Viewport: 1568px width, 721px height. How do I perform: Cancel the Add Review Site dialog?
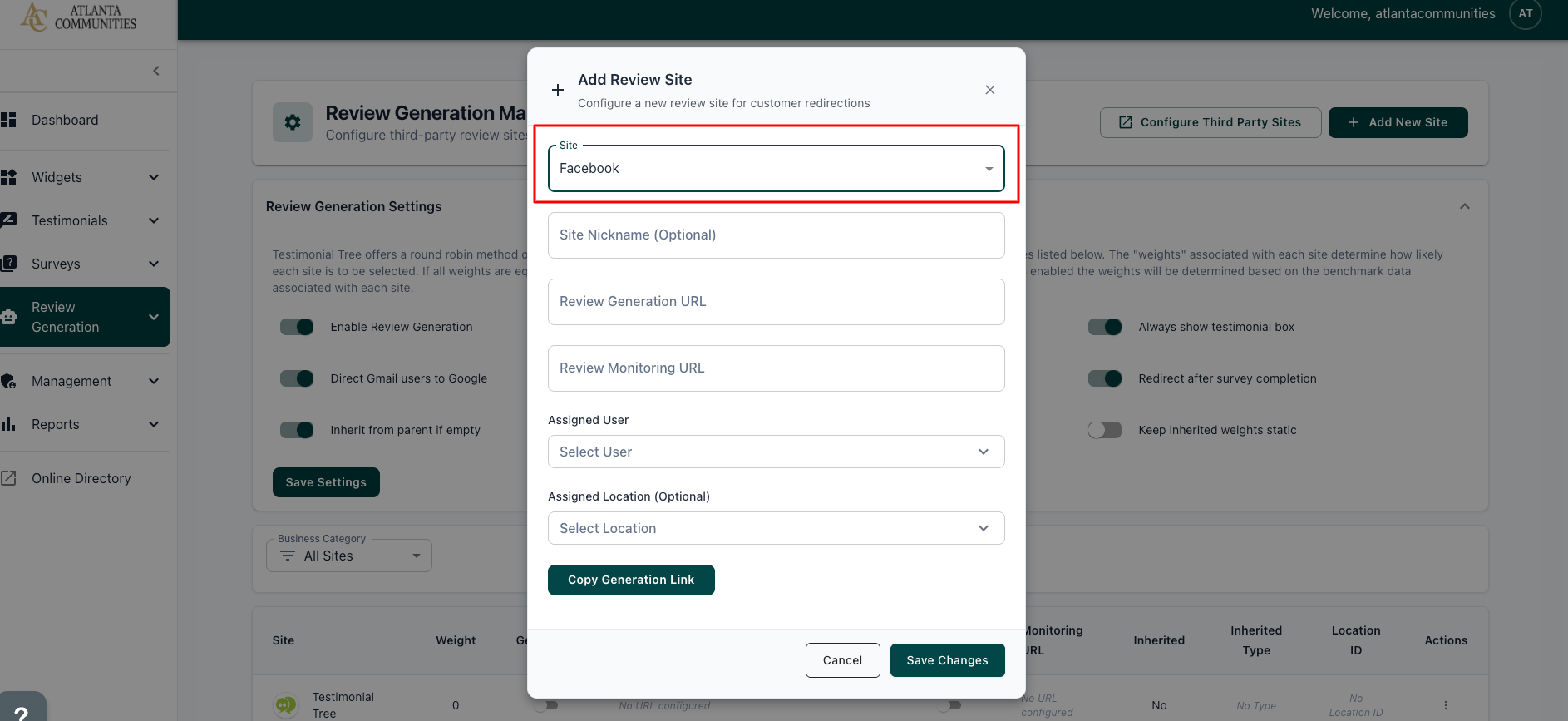point(842,660)
